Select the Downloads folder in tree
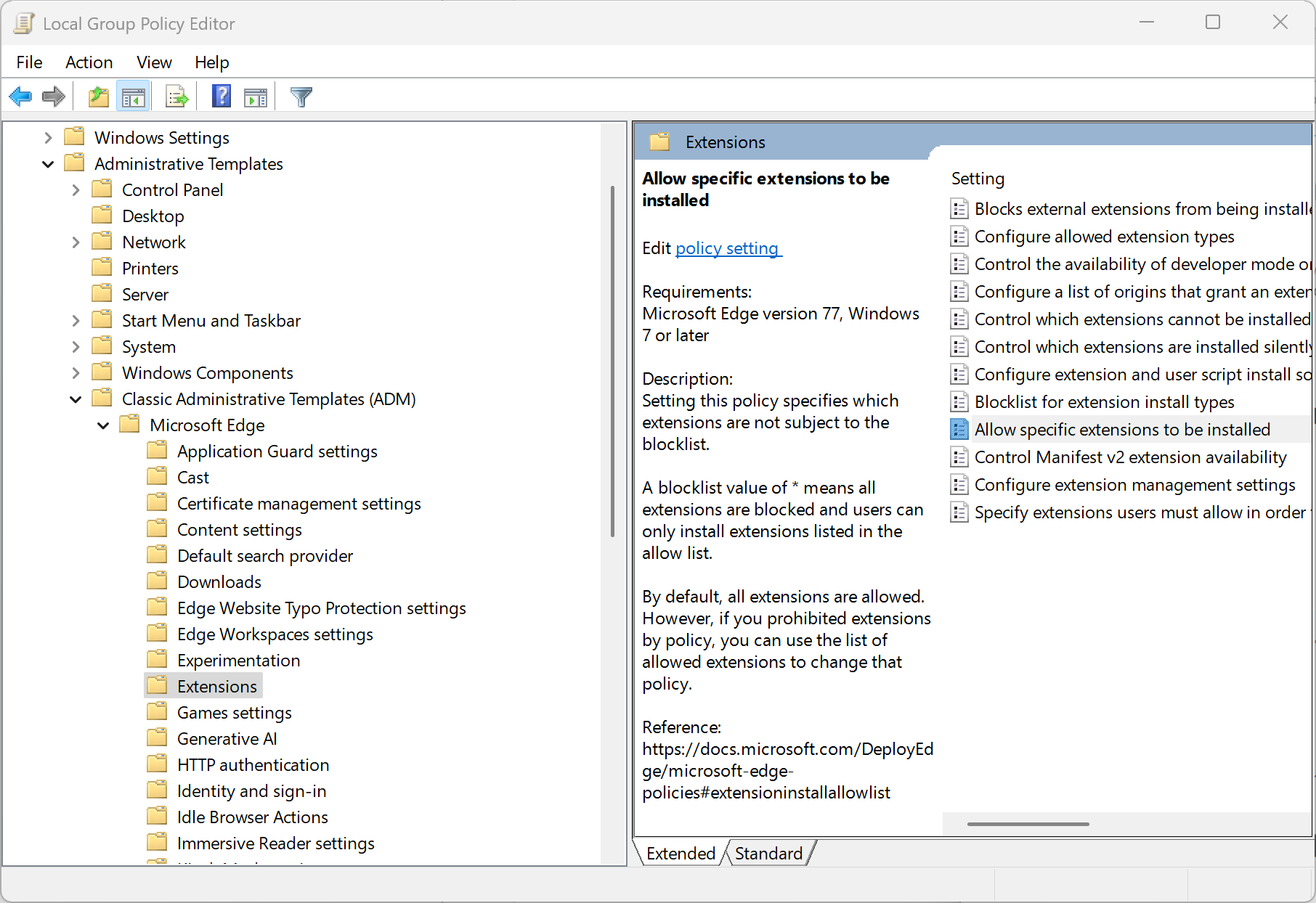The height and width of the screenshot is (903, 1316). pos(219,582)
